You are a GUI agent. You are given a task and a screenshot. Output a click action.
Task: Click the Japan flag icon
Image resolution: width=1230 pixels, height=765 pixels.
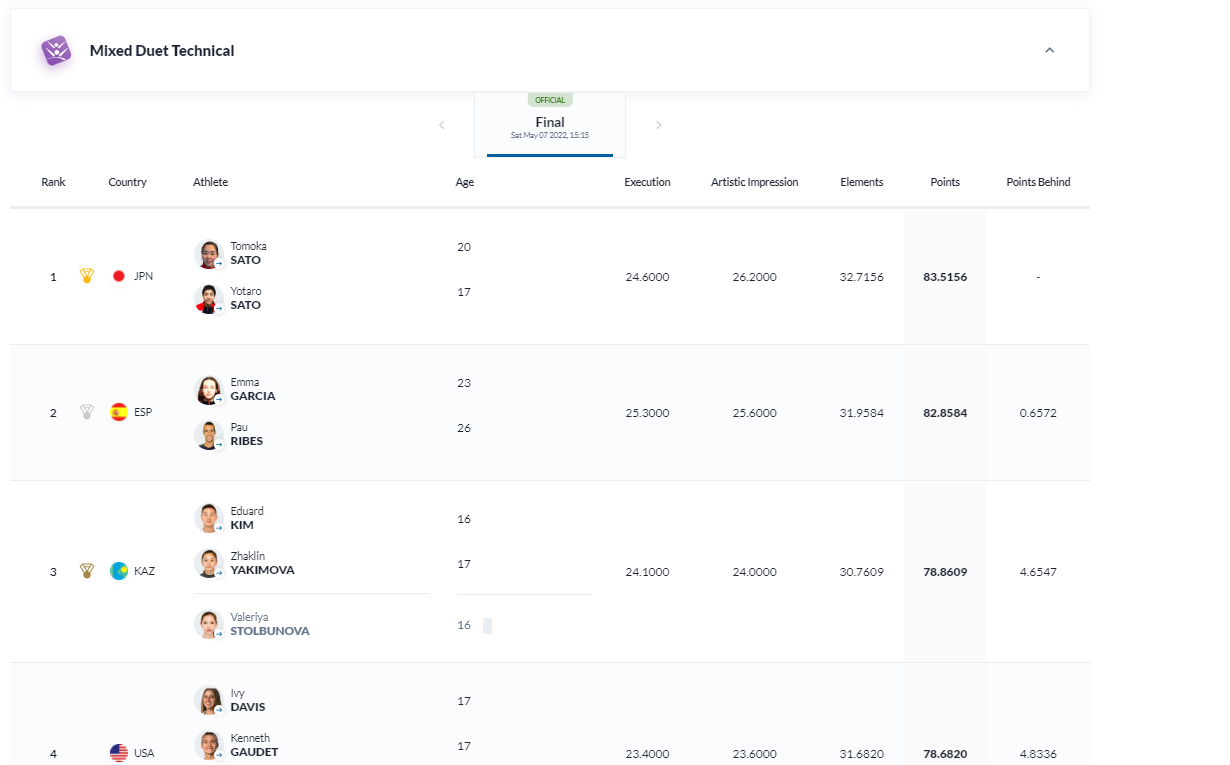click(119, 276)
